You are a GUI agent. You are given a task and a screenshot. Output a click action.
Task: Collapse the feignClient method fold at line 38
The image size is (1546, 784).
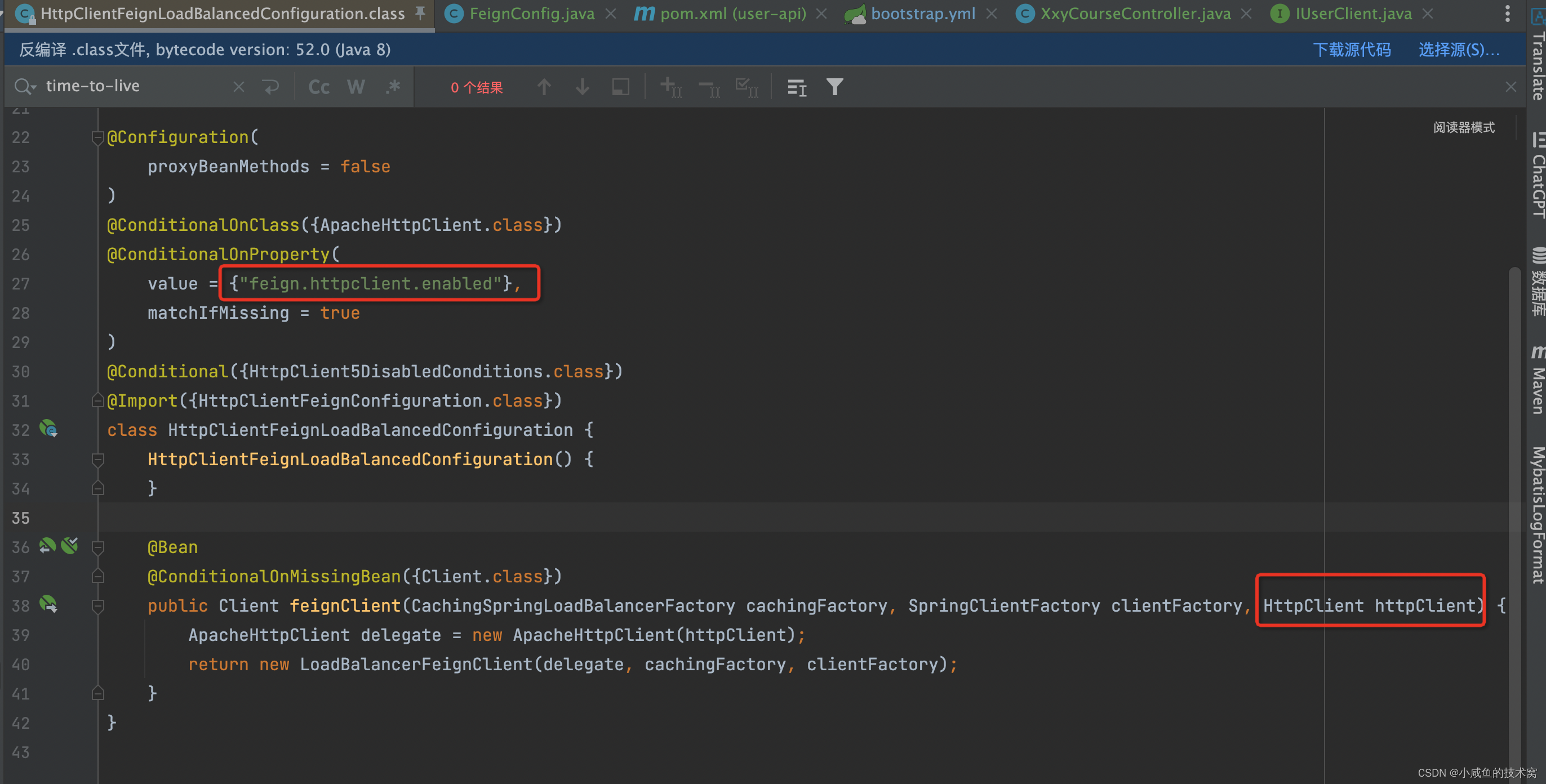coord(98,606)
